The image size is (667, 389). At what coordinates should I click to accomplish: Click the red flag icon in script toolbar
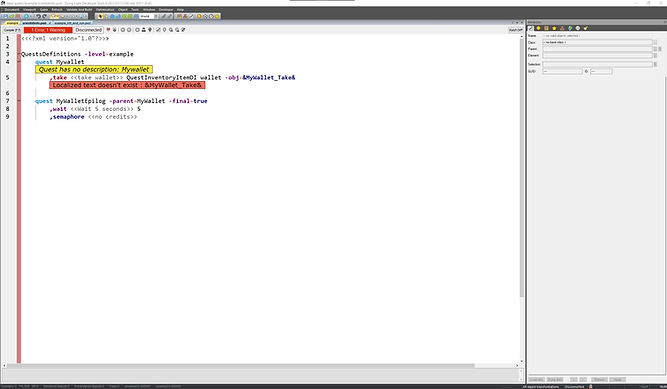pos(108,30)
